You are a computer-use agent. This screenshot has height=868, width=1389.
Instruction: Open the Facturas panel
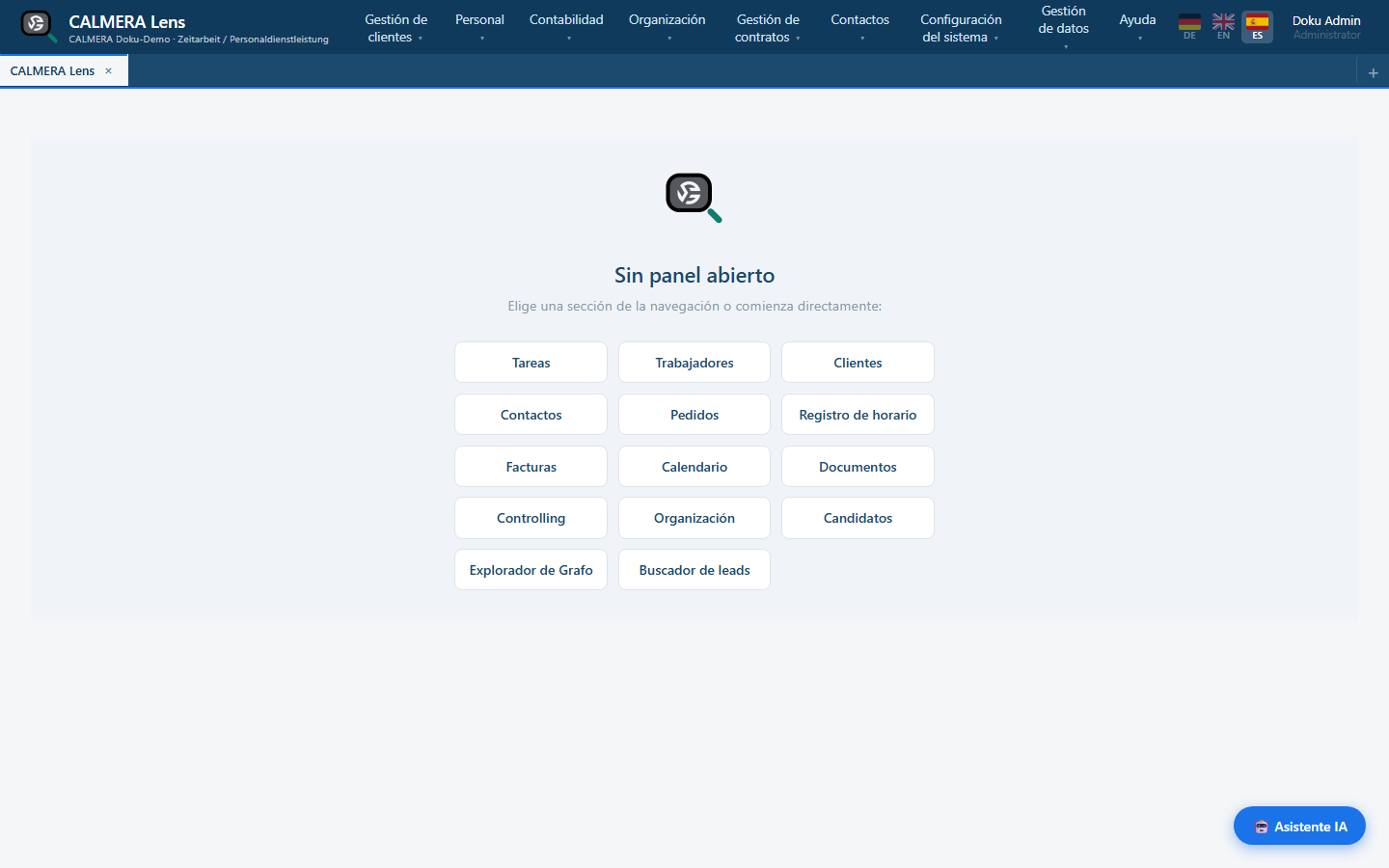click(531, 467)
